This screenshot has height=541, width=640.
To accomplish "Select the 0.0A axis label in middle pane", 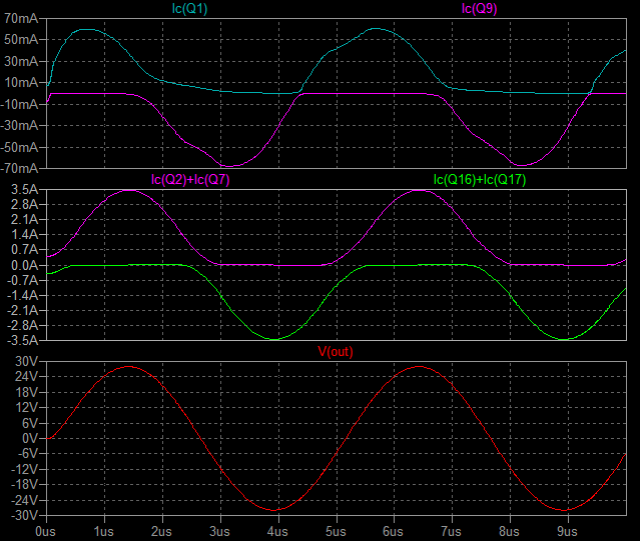I will tap(24, 265).
